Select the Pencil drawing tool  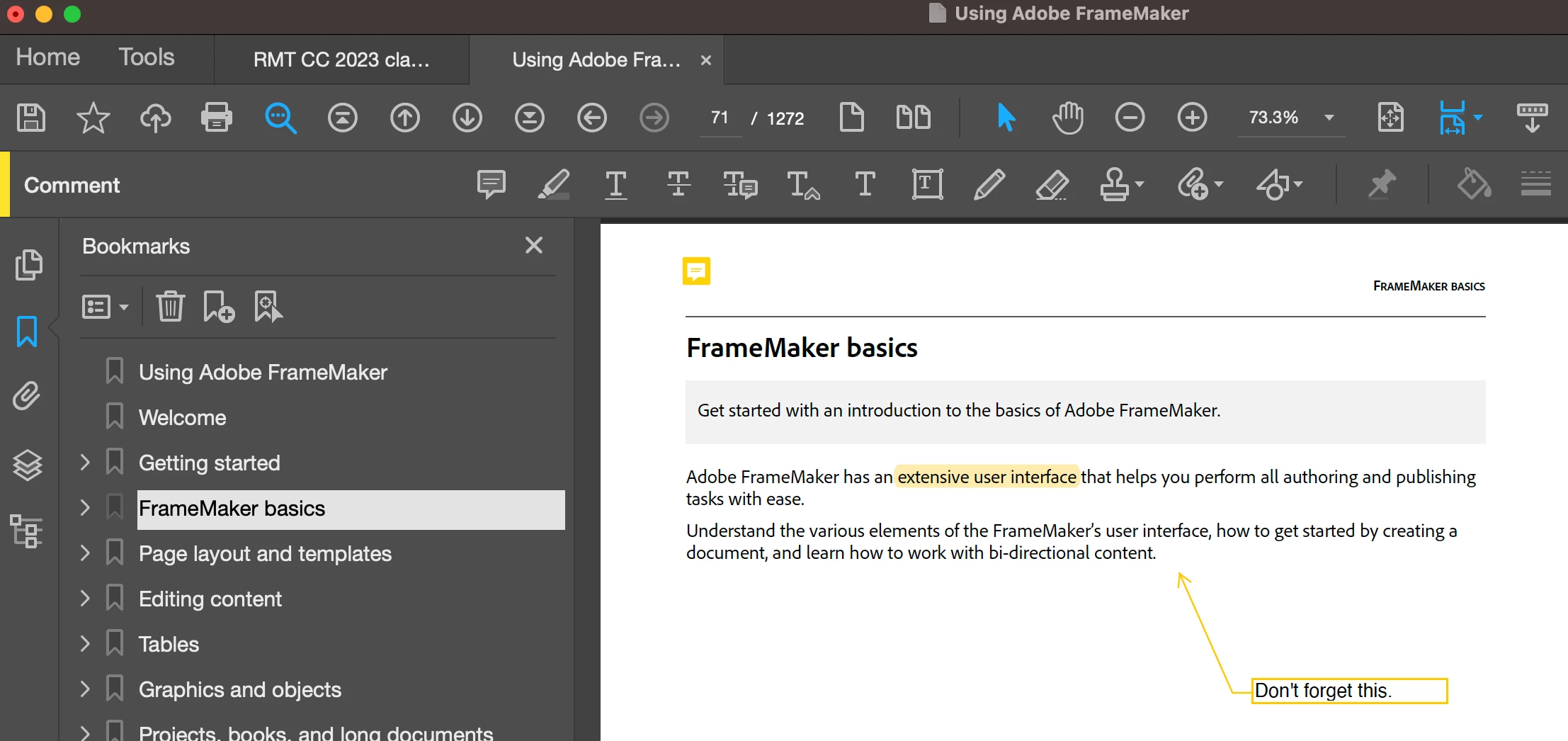tap(989, 185)
